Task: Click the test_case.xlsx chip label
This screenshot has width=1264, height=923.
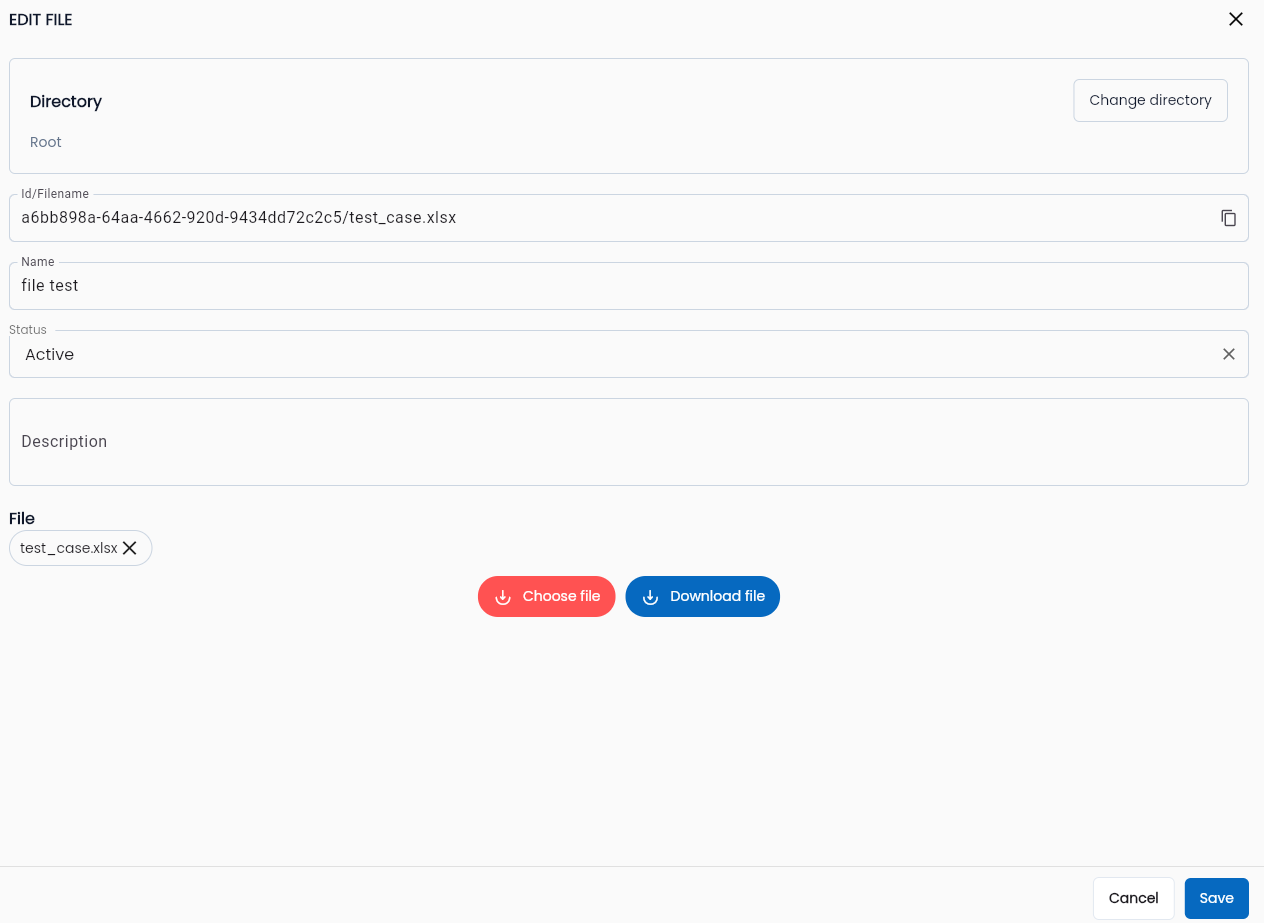Action: coord(69,548)
